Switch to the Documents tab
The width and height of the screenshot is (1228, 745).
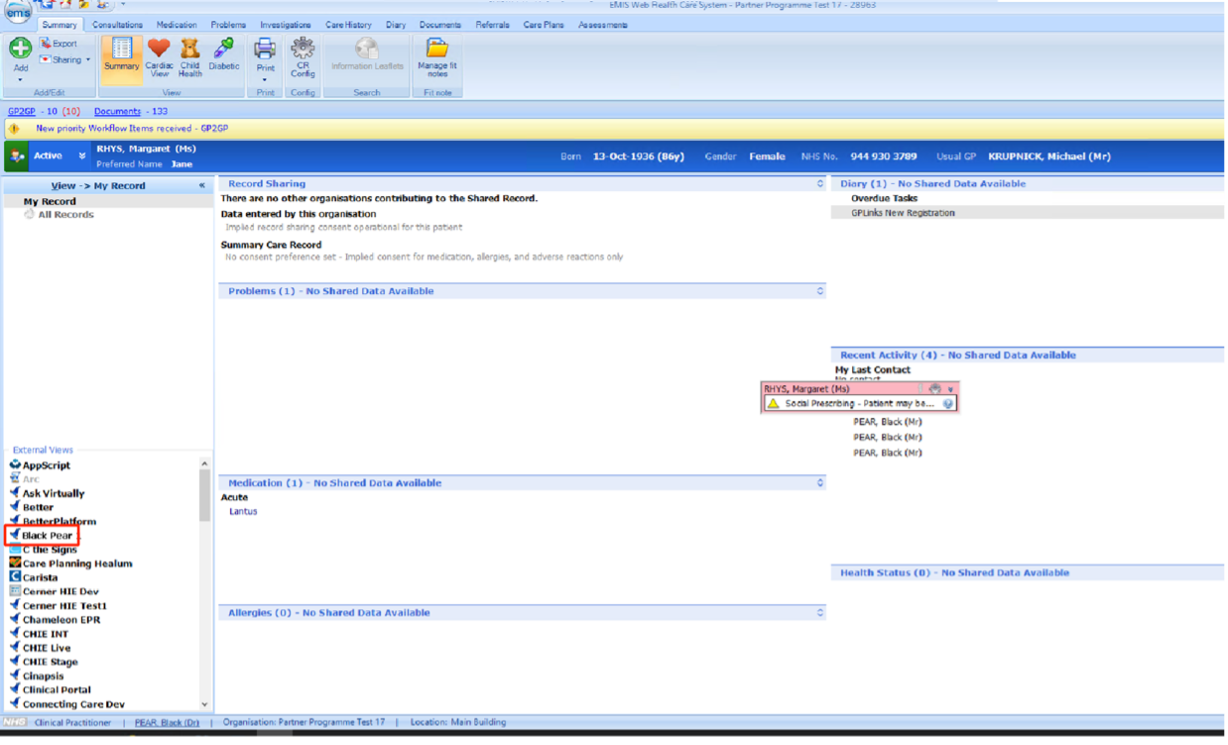[440, 25]
